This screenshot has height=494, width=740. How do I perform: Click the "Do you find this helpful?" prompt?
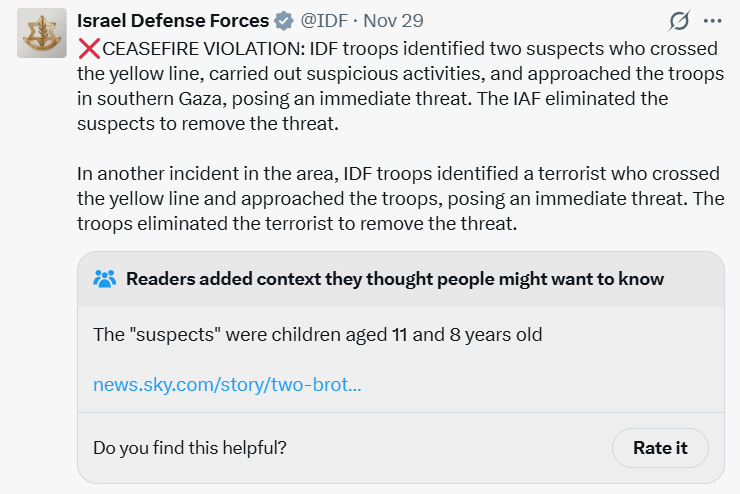coord(189,448)
